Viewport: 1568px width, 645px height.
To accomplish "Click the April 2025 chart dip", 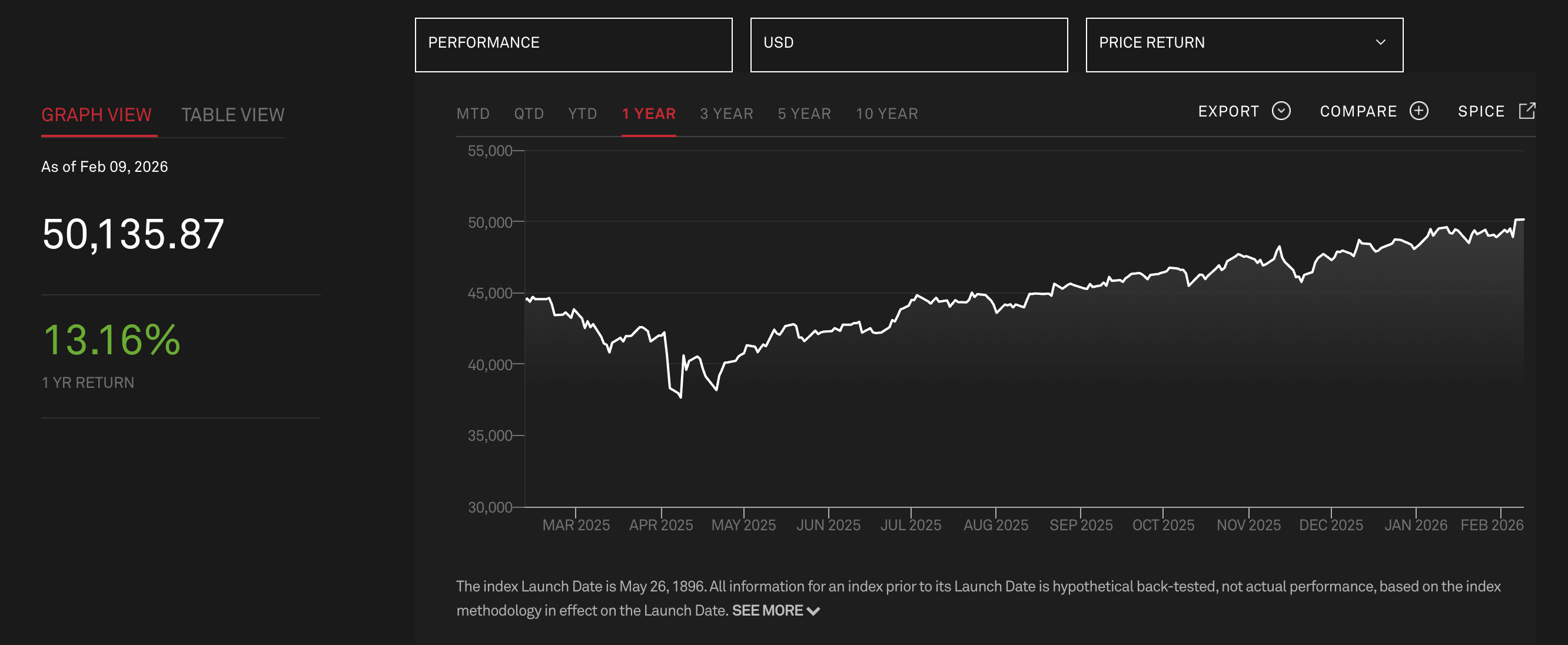I will (680, 397).
